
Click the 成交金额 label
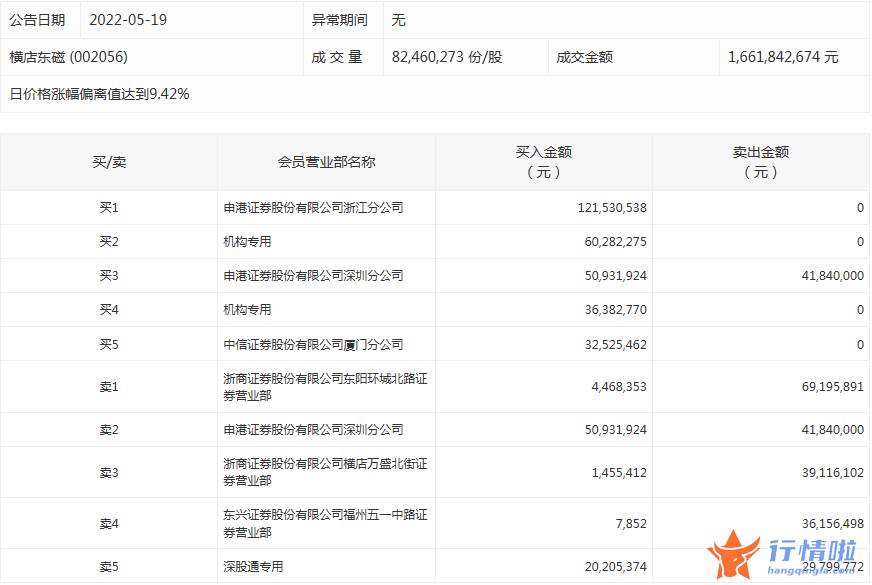point(584,57)
